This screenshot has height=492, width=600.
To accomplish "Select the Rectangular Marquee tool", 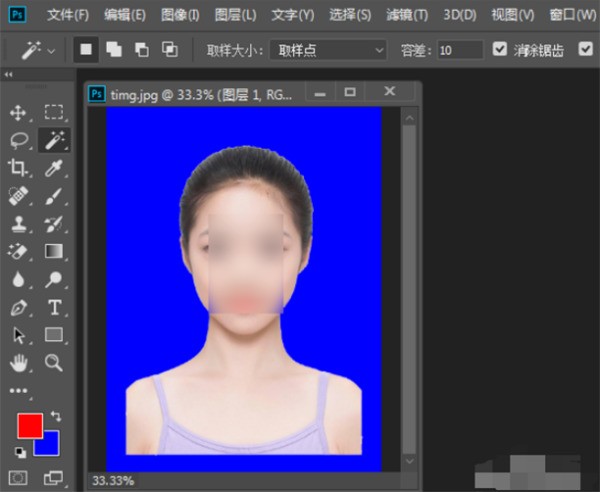I will pos(54,113).
